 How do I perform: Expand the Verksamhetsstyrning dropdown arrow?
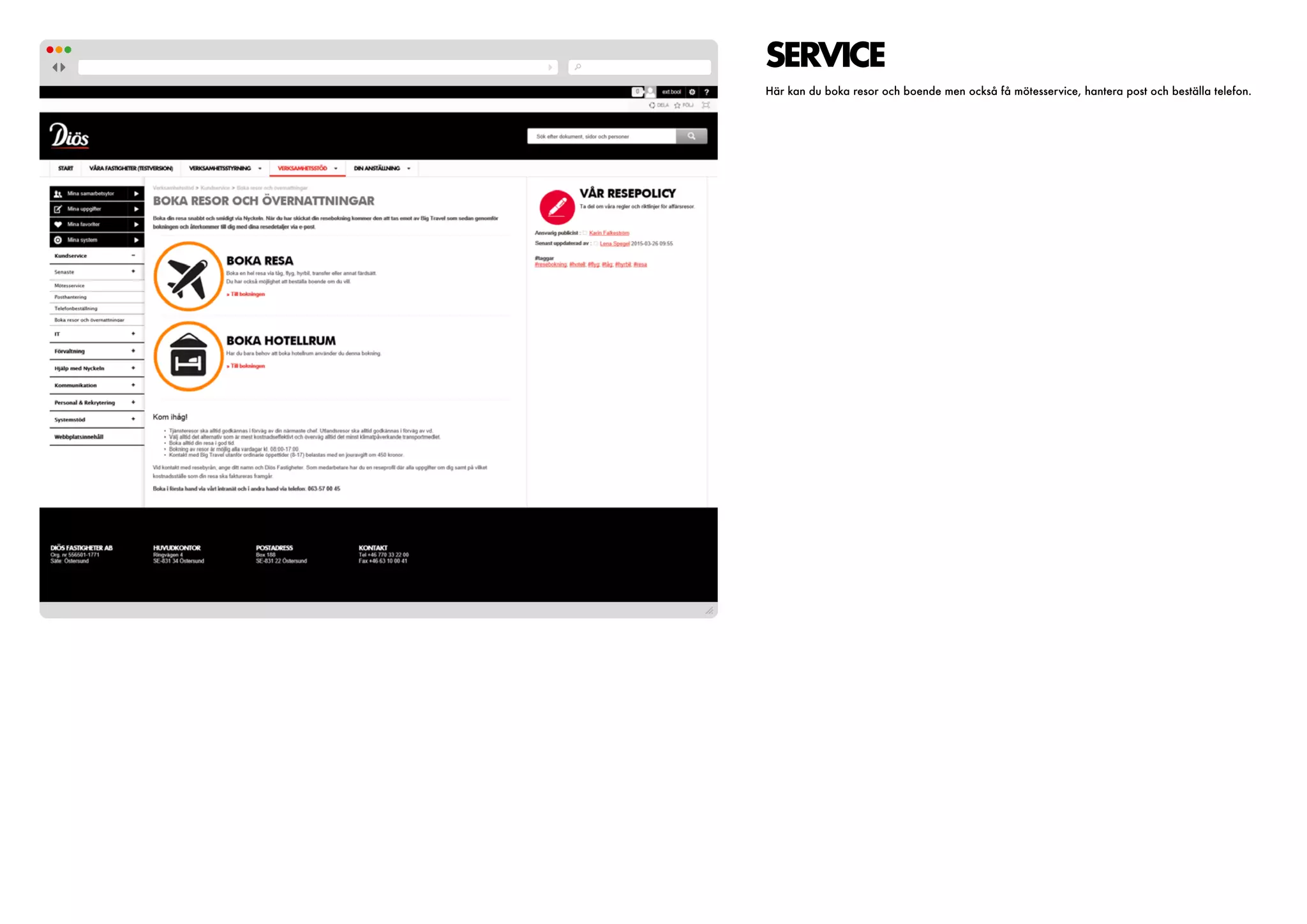[x=260, y=169]
